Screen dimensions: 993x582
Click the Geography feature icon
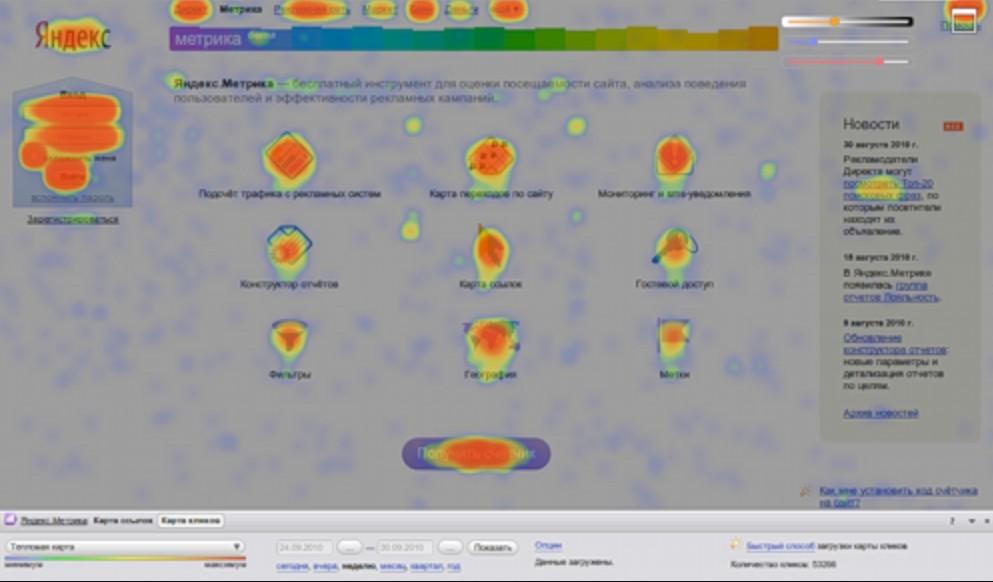click(490, 337)
